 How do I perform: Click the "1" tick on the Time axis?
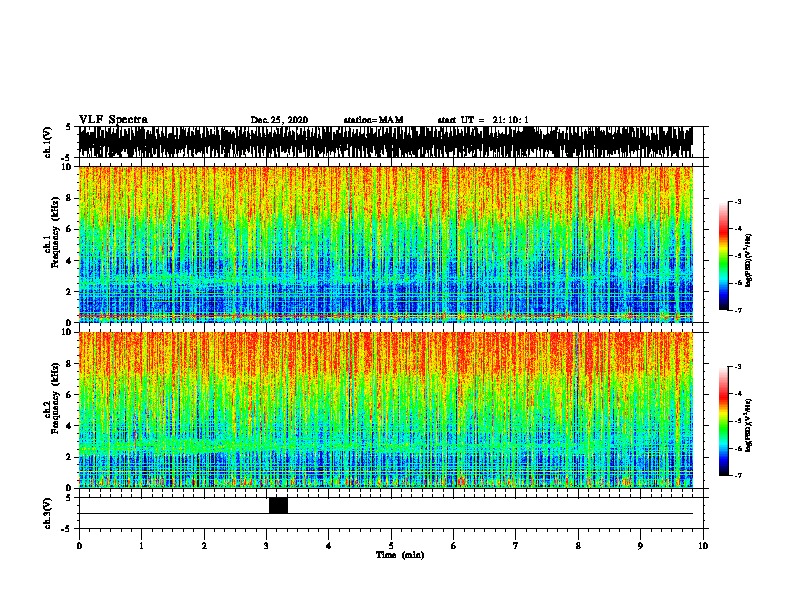tap(141, 546)
